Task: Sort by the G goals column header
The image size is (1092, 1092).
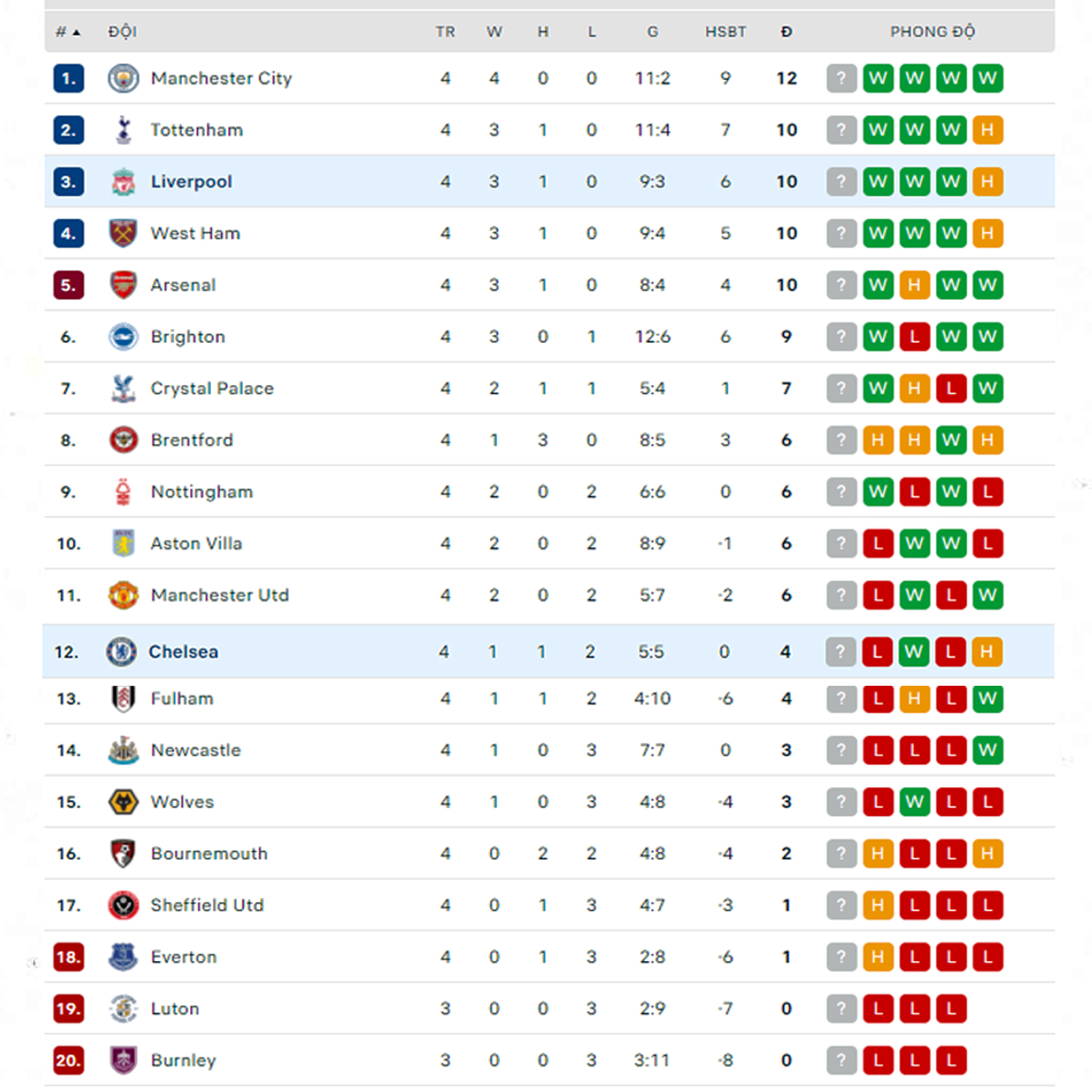Action: pyautogui.click(x=652, y=32)
